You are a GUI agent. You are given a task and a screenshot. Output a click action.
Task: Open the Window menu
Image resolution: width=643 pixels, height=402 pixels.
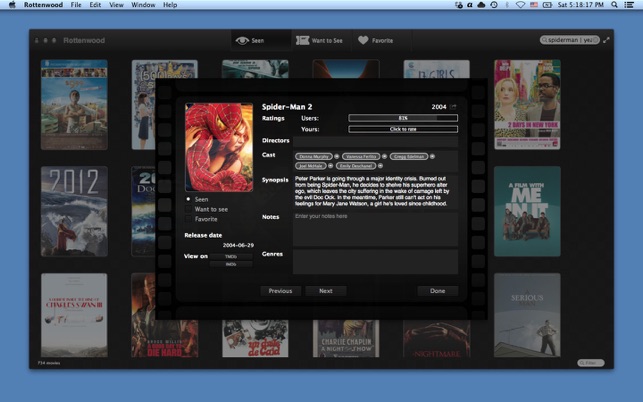143,5
